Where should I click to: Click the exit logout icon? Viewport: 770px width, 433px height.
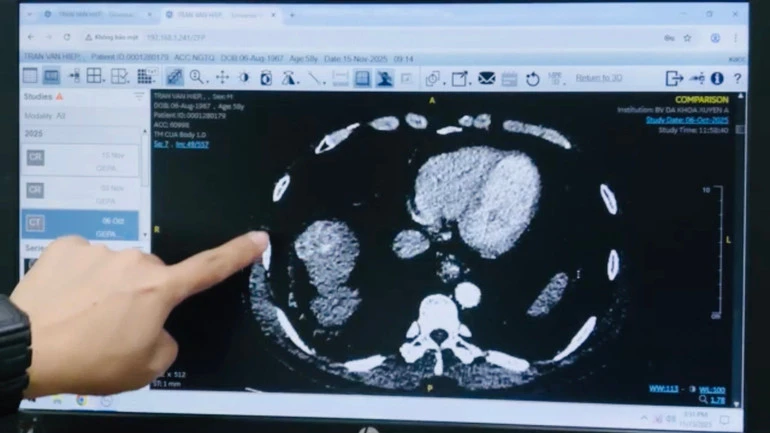click(x=673, y=78)
